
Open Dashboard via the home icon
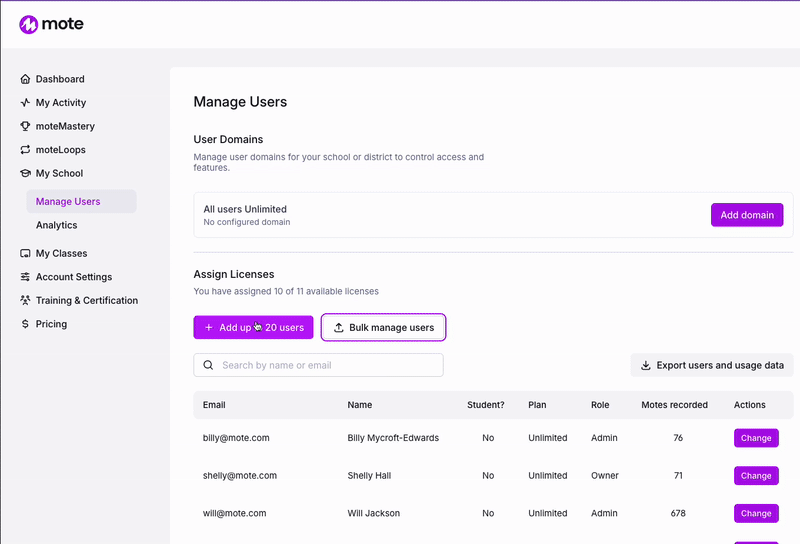coord(25,79)
